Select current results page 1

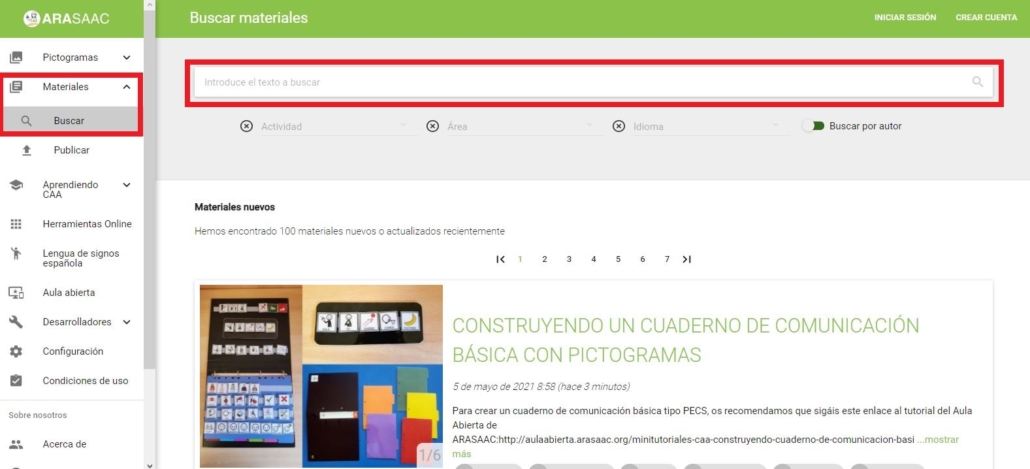[x=520, y=259]
